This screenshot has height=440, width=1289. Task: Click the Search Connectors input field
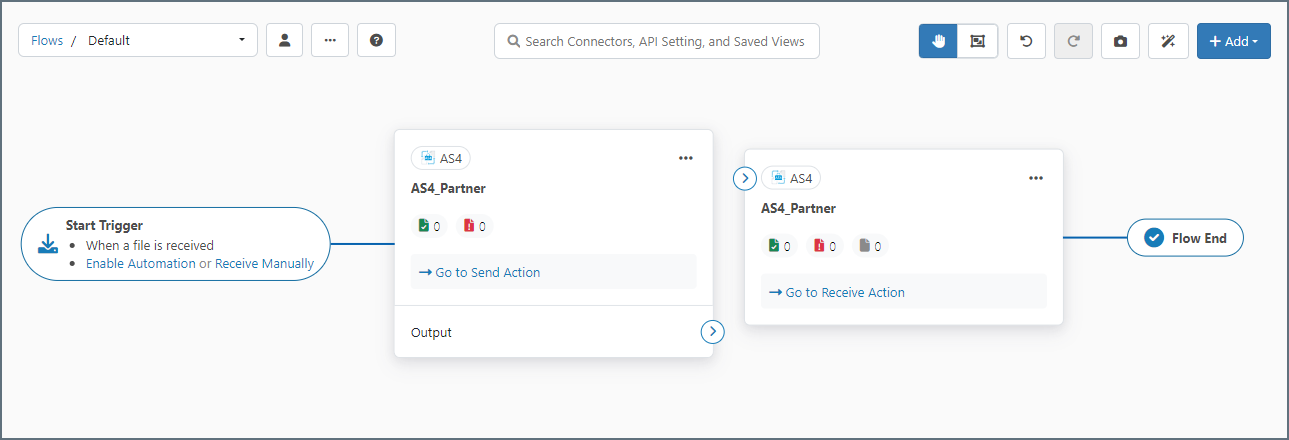[657, 42]
